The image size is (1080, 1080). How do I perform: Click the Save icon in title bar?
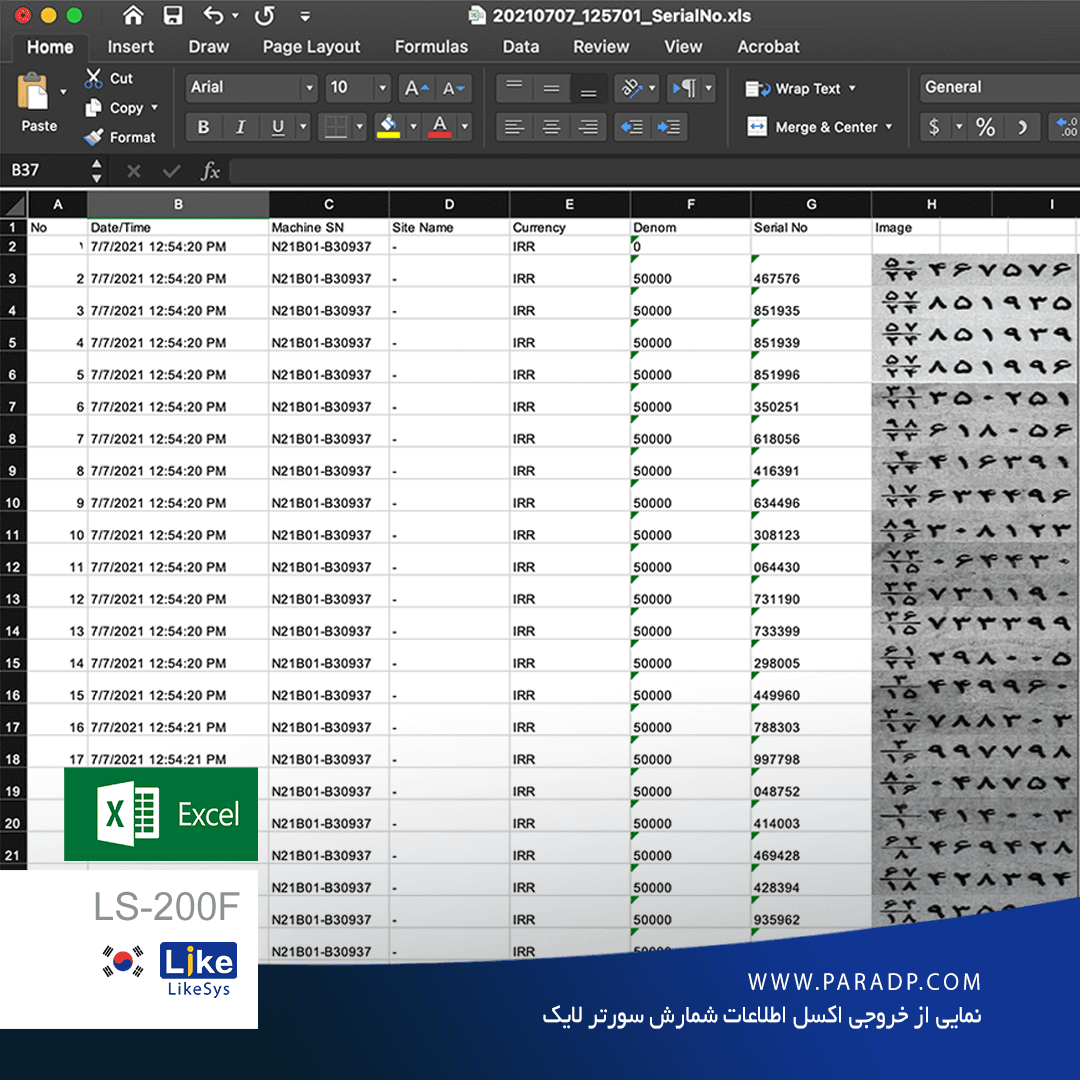coord(172,15)
